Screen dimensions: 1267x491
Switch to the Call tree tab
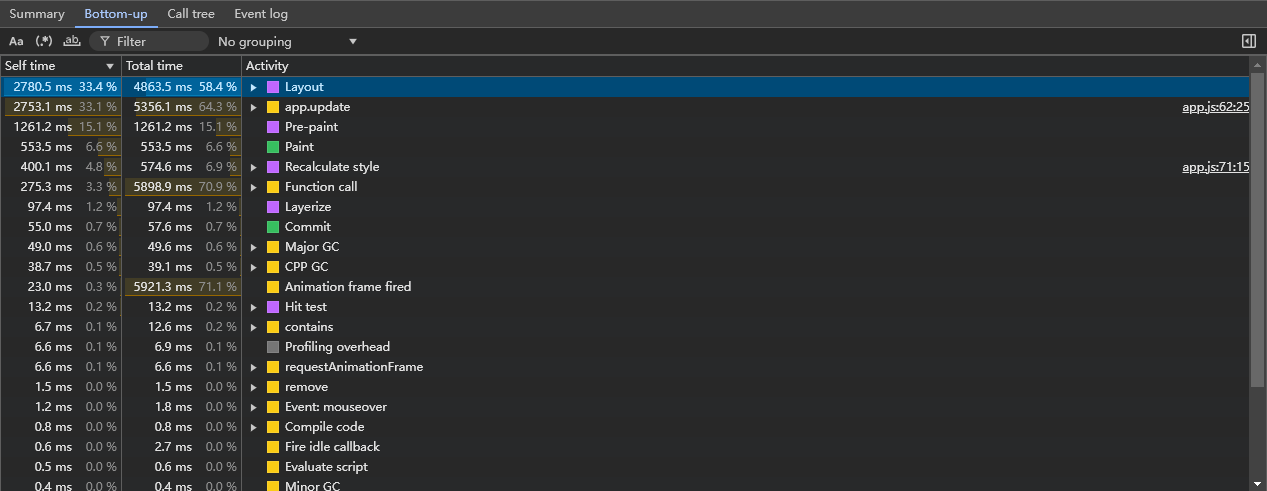pyautogui.click(x=191, y=14)
